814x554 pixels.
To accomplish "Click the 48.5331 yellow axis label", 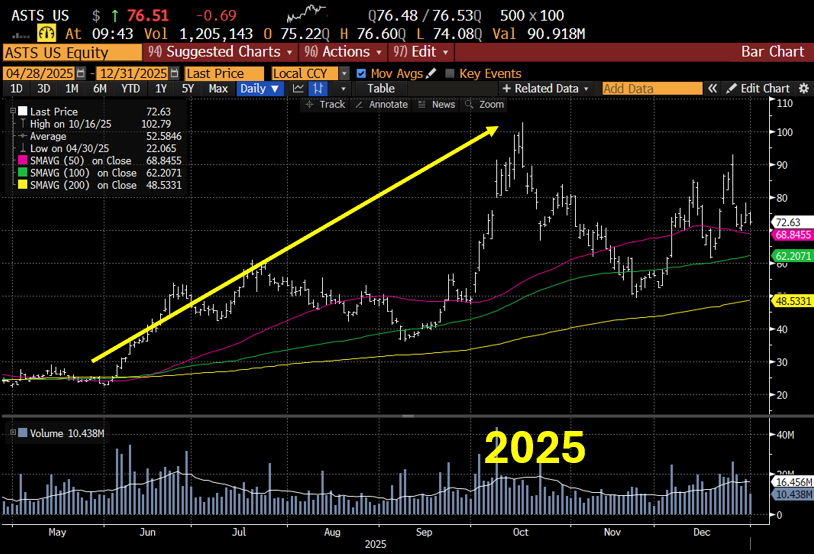I will click(x=792, y=301).
